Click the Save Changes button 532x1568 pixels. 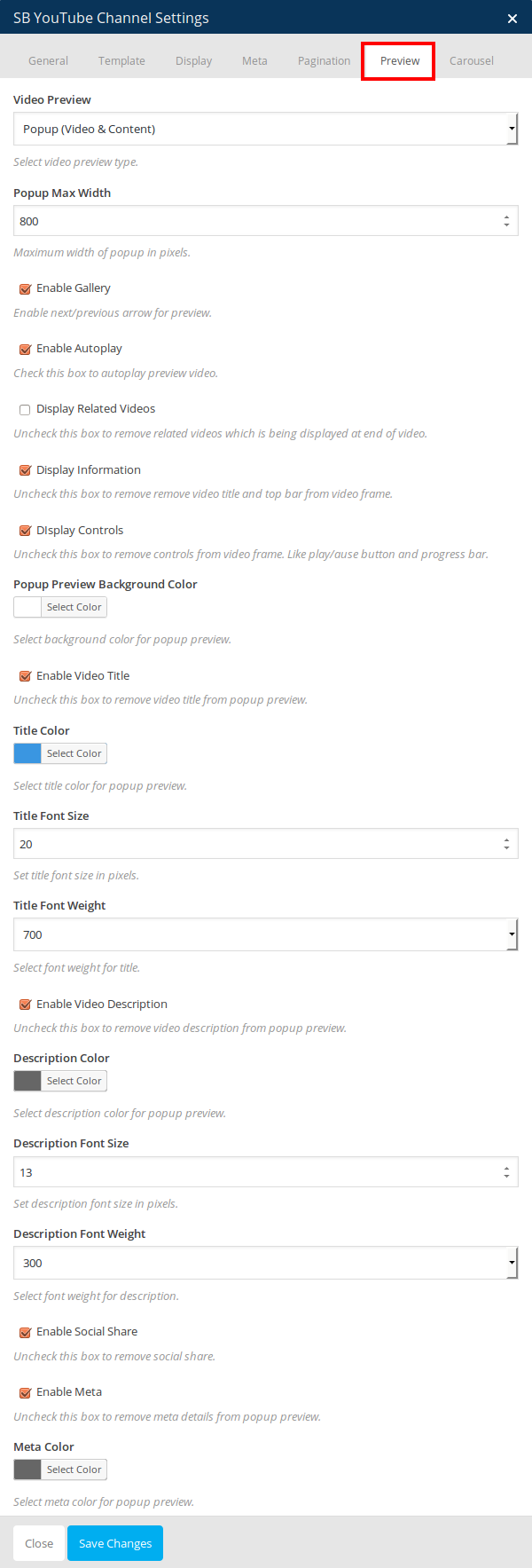115,1543
